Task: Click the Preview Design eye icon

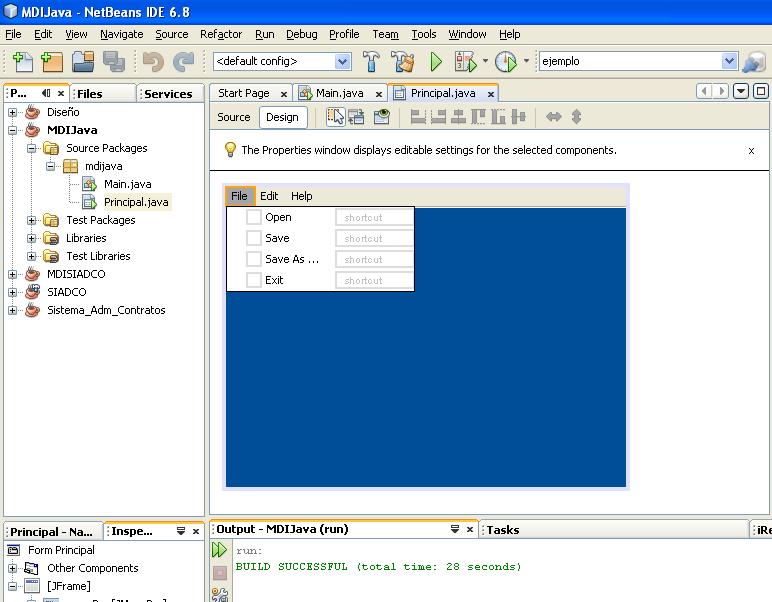Action: coord(382,117)
